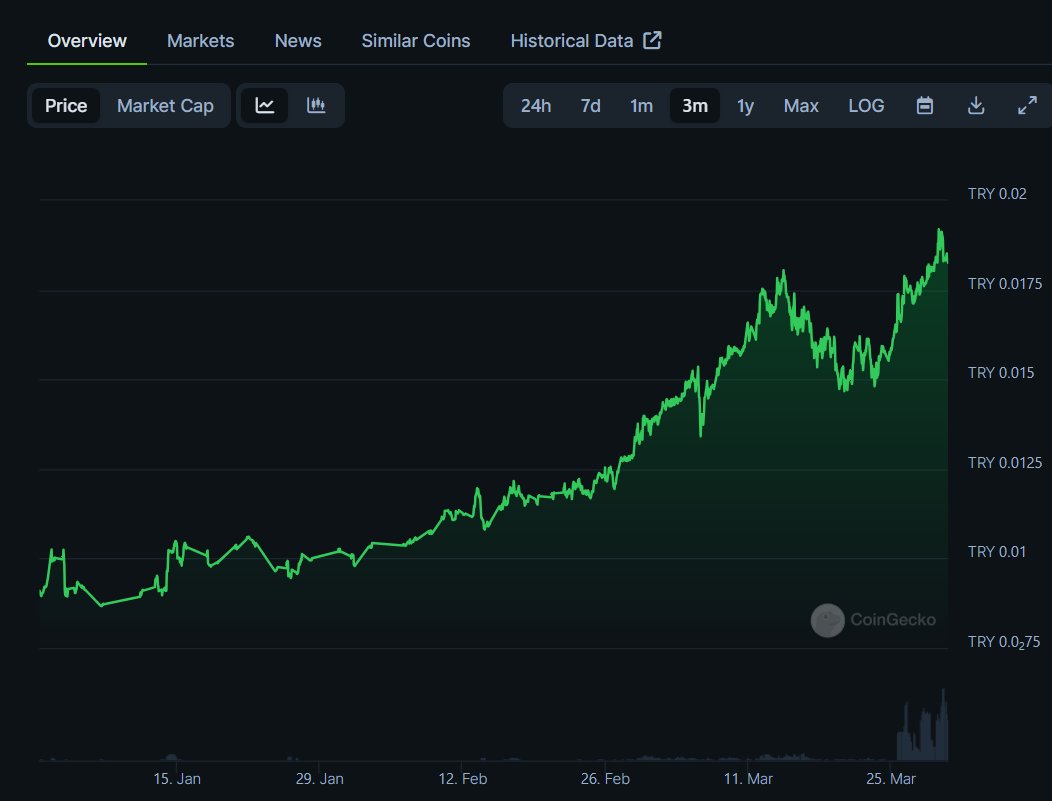Switch chart to Market Cap view
The image size is (1052, 801).
(x=165, y=105)
